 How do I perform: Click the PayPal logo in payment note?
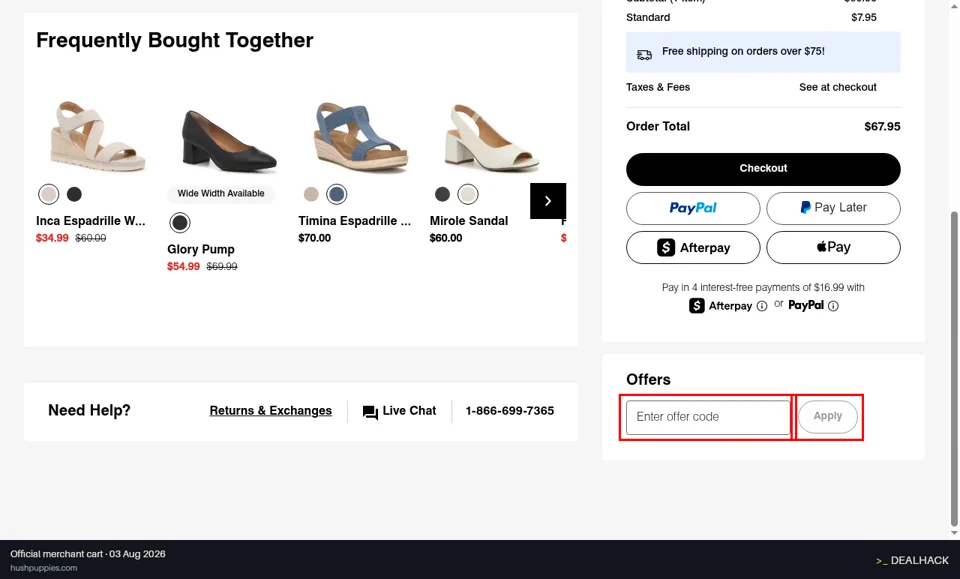[806, 305]
